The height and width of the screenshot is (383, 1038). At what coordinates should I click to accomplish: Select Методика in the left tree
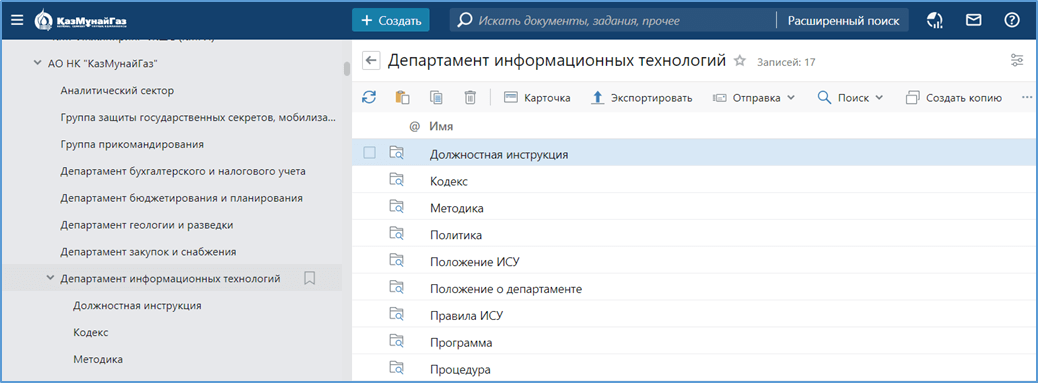(x=98, y=359)
